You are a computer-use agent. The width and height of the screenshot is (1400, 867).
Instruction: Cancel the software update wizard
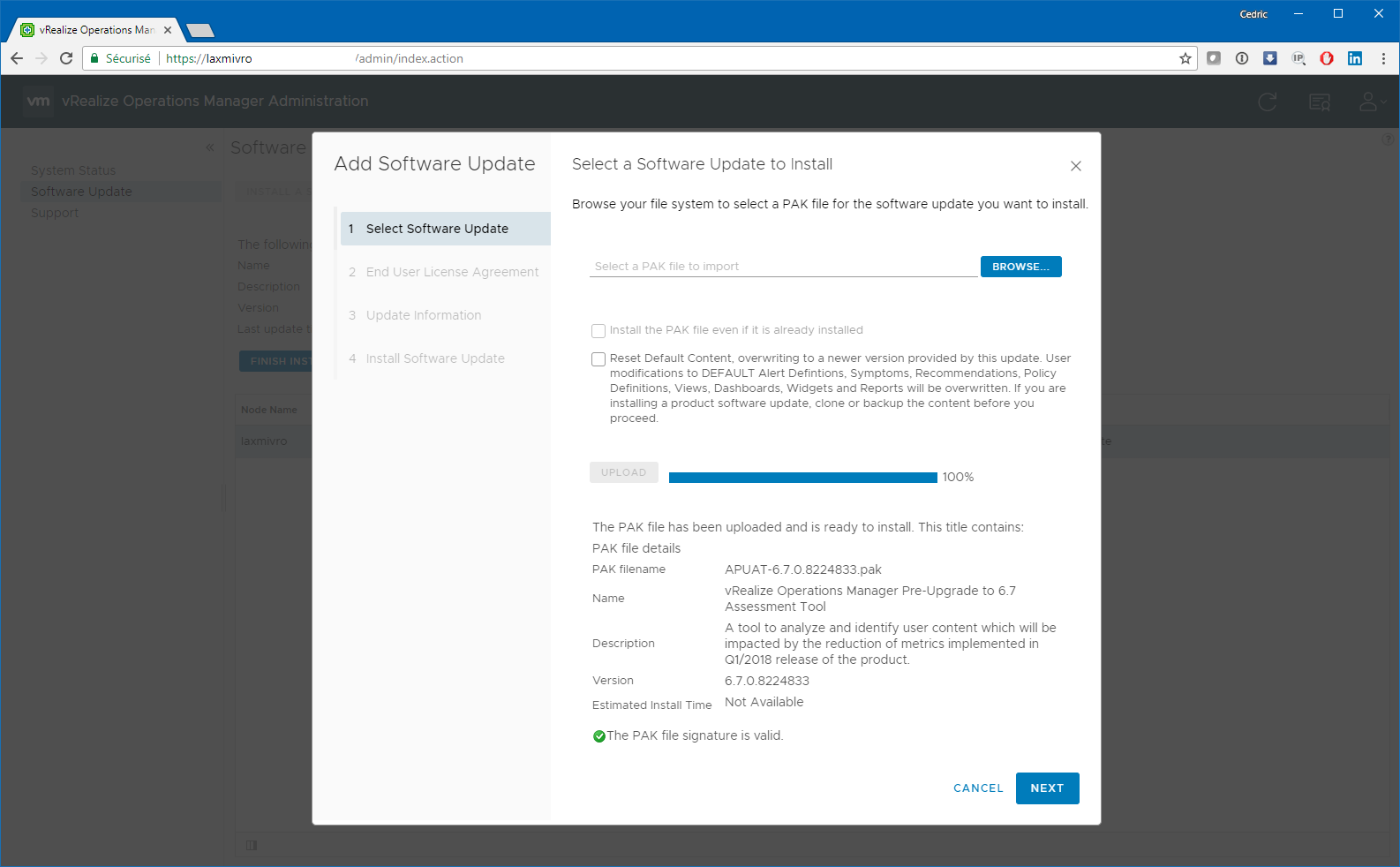click(x=978, y=788)
